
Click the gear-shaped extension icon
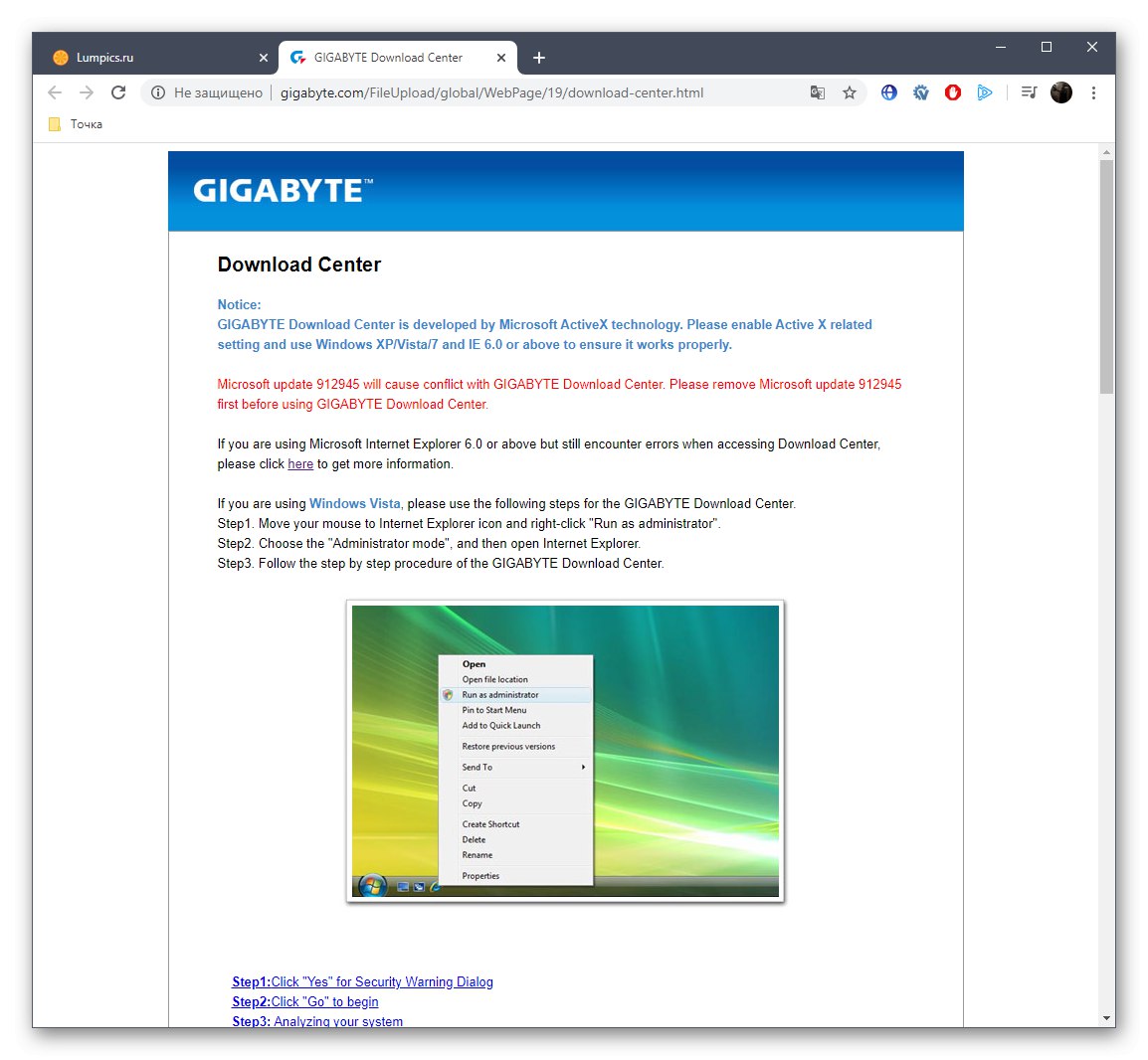tap(920, 91)
